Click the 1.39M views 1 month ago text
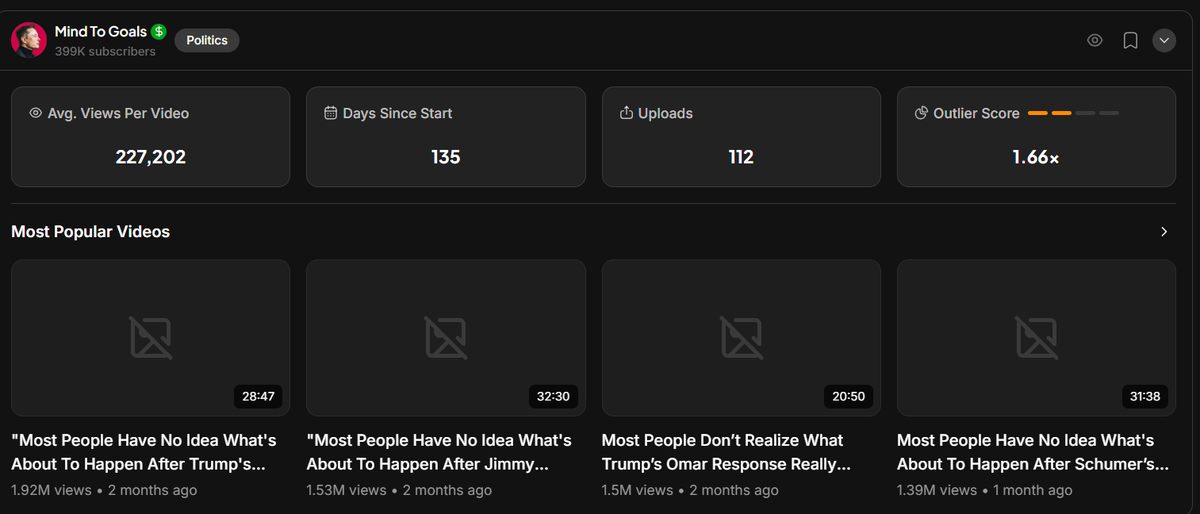Image resolution: width=1200 pixels, height=514 pixels. tap(985, 490)
